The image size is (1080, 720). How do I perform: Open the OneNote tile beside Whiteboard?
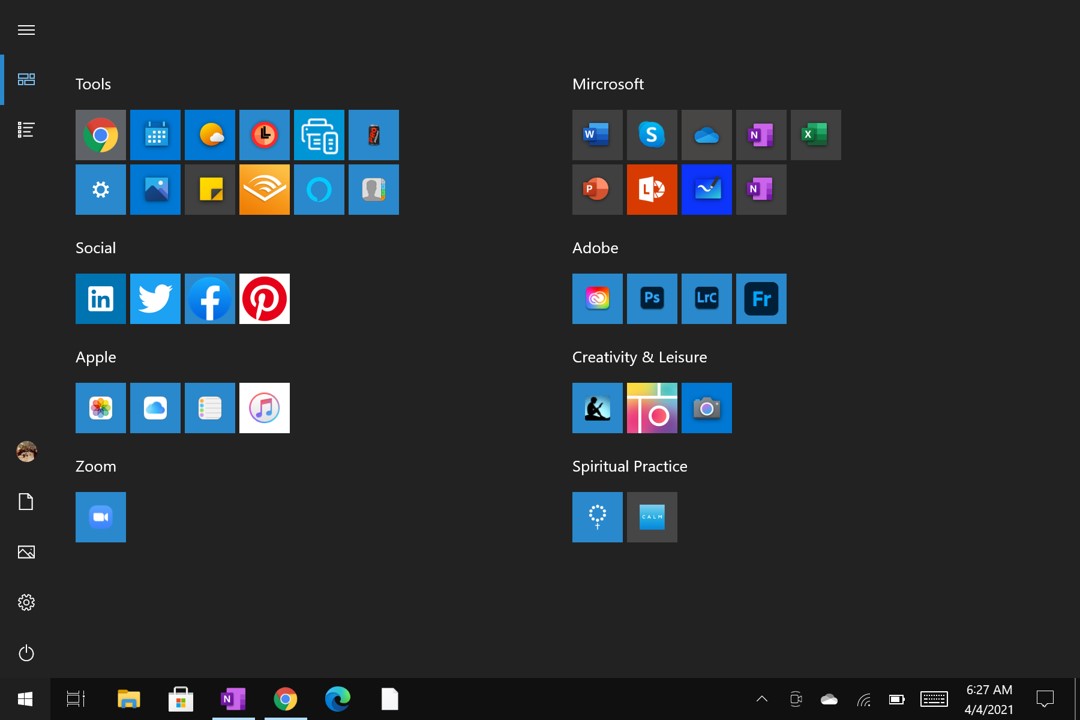point(761,189)
